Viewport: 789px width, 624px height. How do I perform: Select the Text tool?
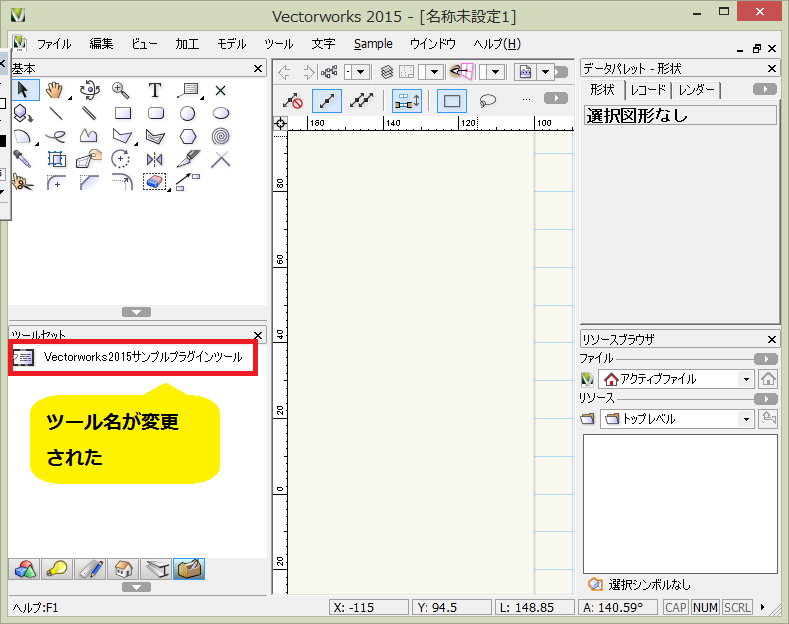click(x=155, y=90)
